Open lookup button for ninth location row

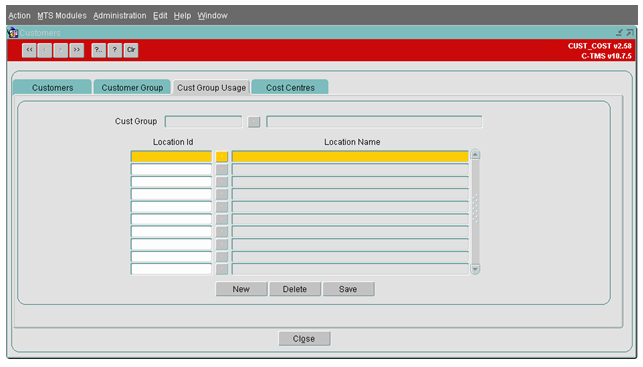(222, 257)
